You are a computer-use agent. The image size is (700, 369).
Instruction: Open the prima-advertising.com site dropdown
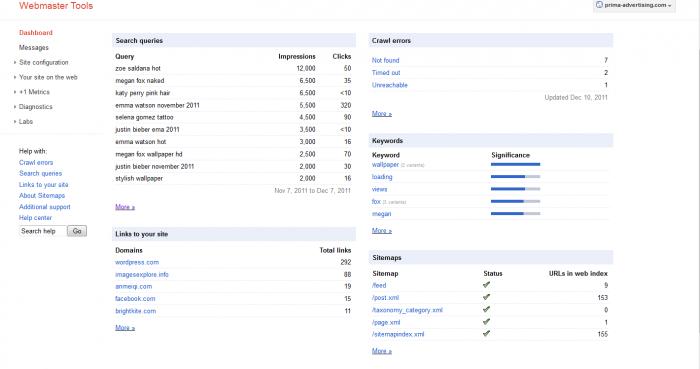tap(634, 5)
